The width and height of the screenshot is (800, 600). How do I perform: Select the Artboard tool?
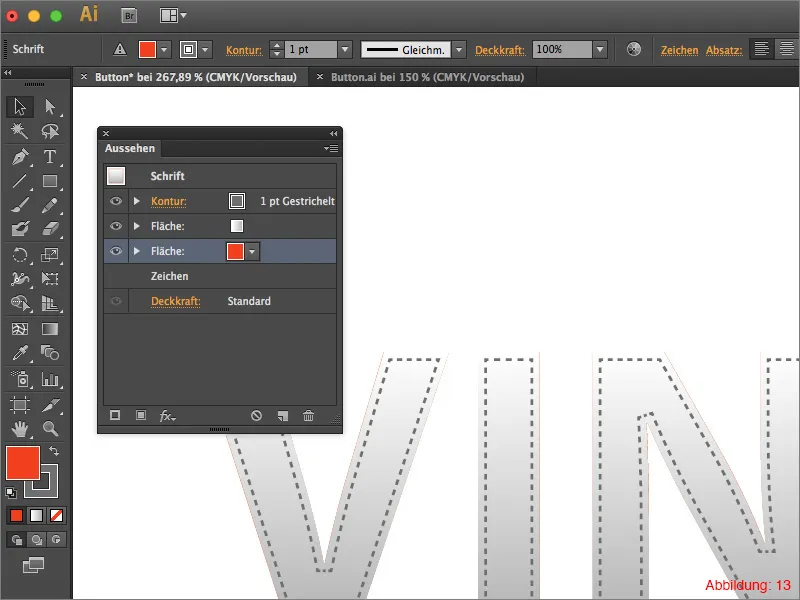20,405
